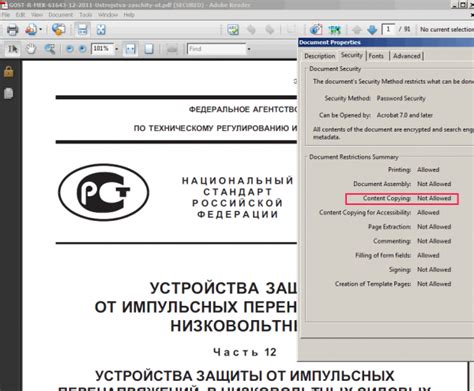Open the Document menu
Screen dimensions: 474x391
(x=60, y=15)
